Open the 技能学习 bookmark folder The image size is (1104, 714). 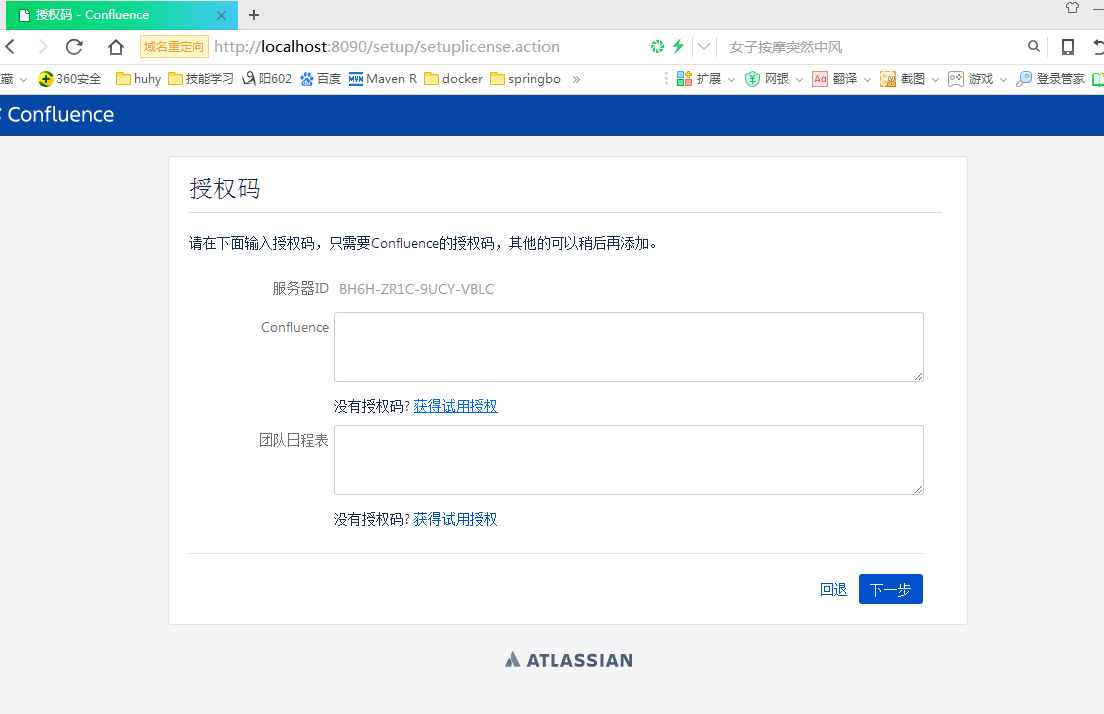pos(201,79)
